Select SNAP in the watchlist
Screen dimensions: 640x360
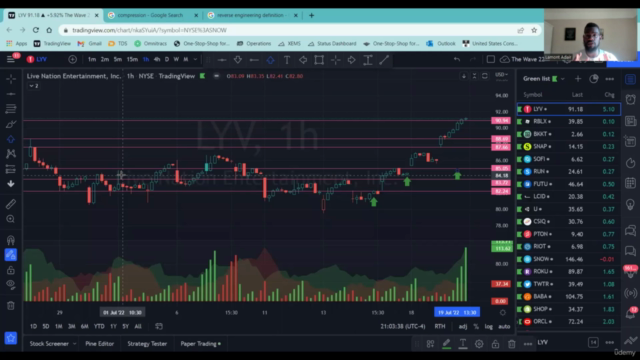point(569,147)
